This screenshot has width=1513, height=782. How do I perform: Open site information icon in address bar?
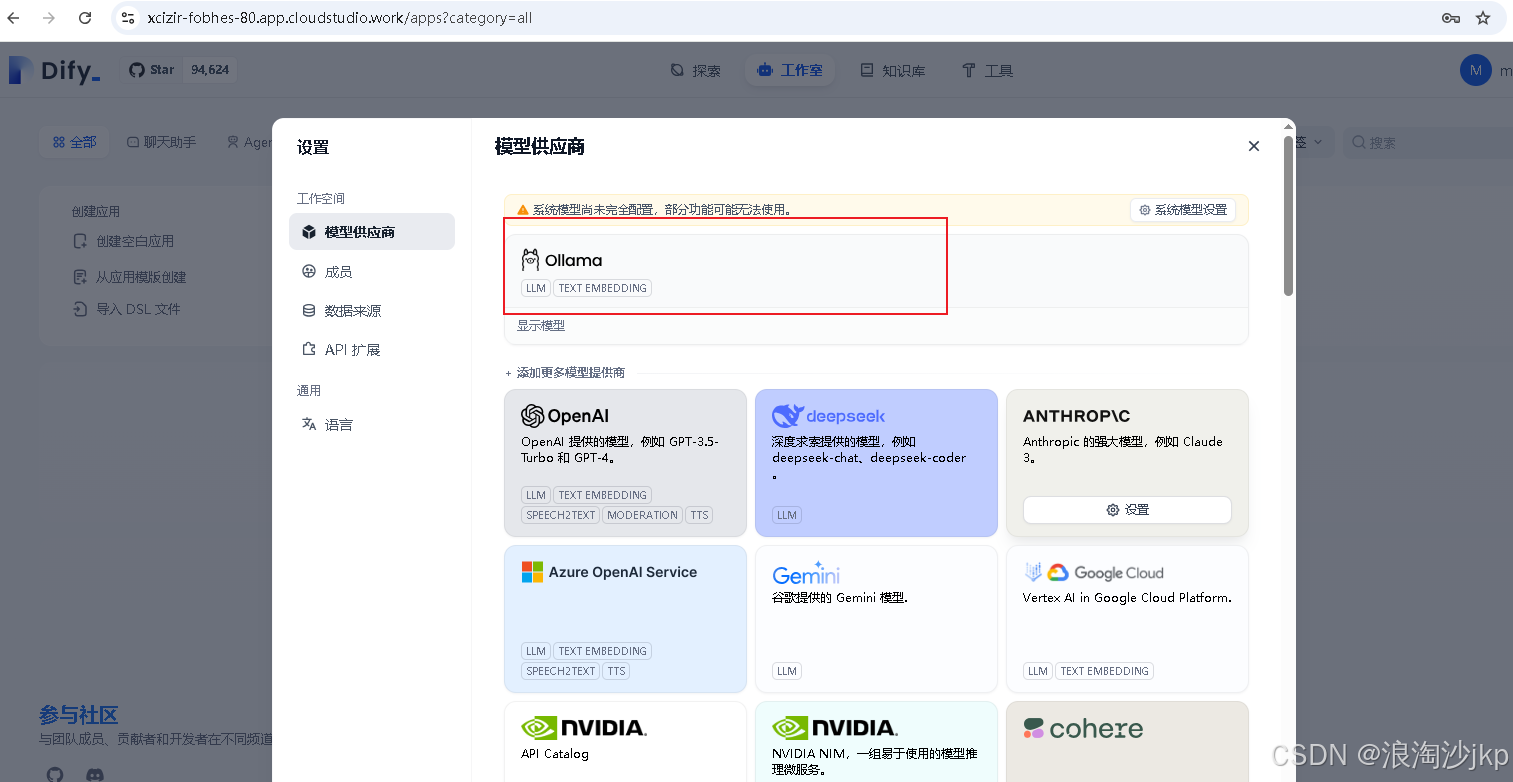pos(128,18)
